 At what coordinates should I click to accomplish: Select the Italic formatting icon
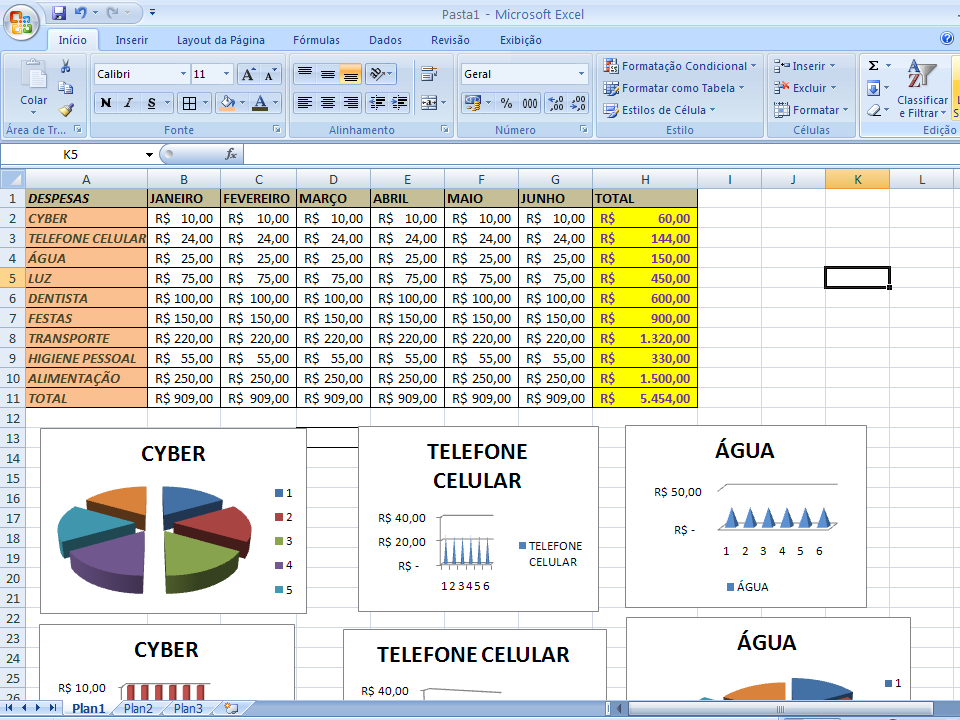pos(128,103)
